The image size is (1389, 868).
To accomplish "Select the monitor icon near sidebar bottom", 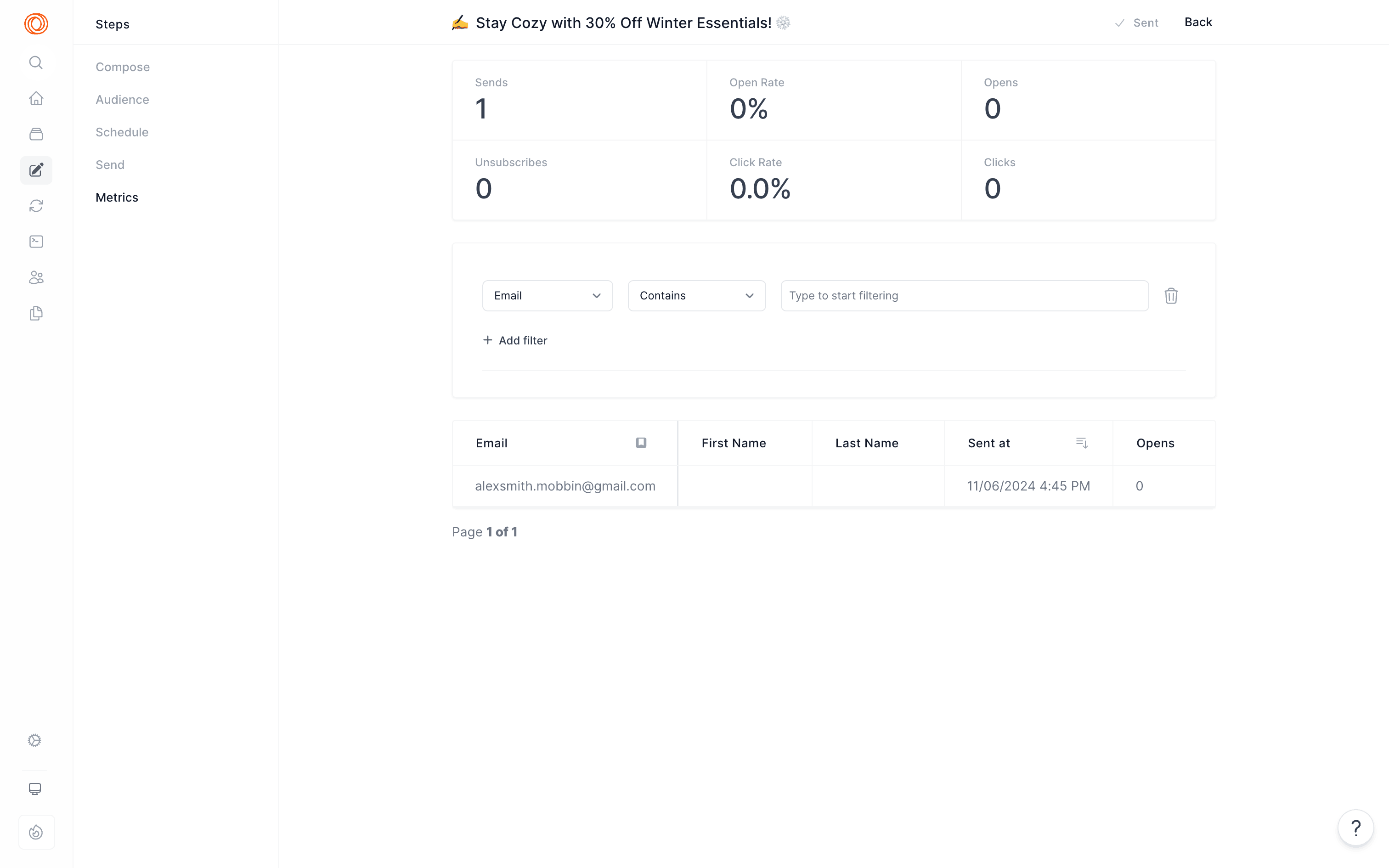I will click(34, 788).
